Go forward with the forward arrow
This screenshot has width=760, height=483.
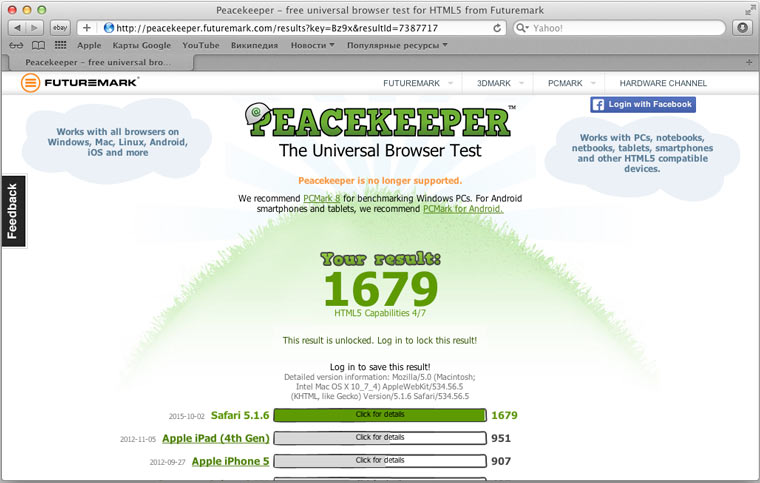tap(35, 28)
